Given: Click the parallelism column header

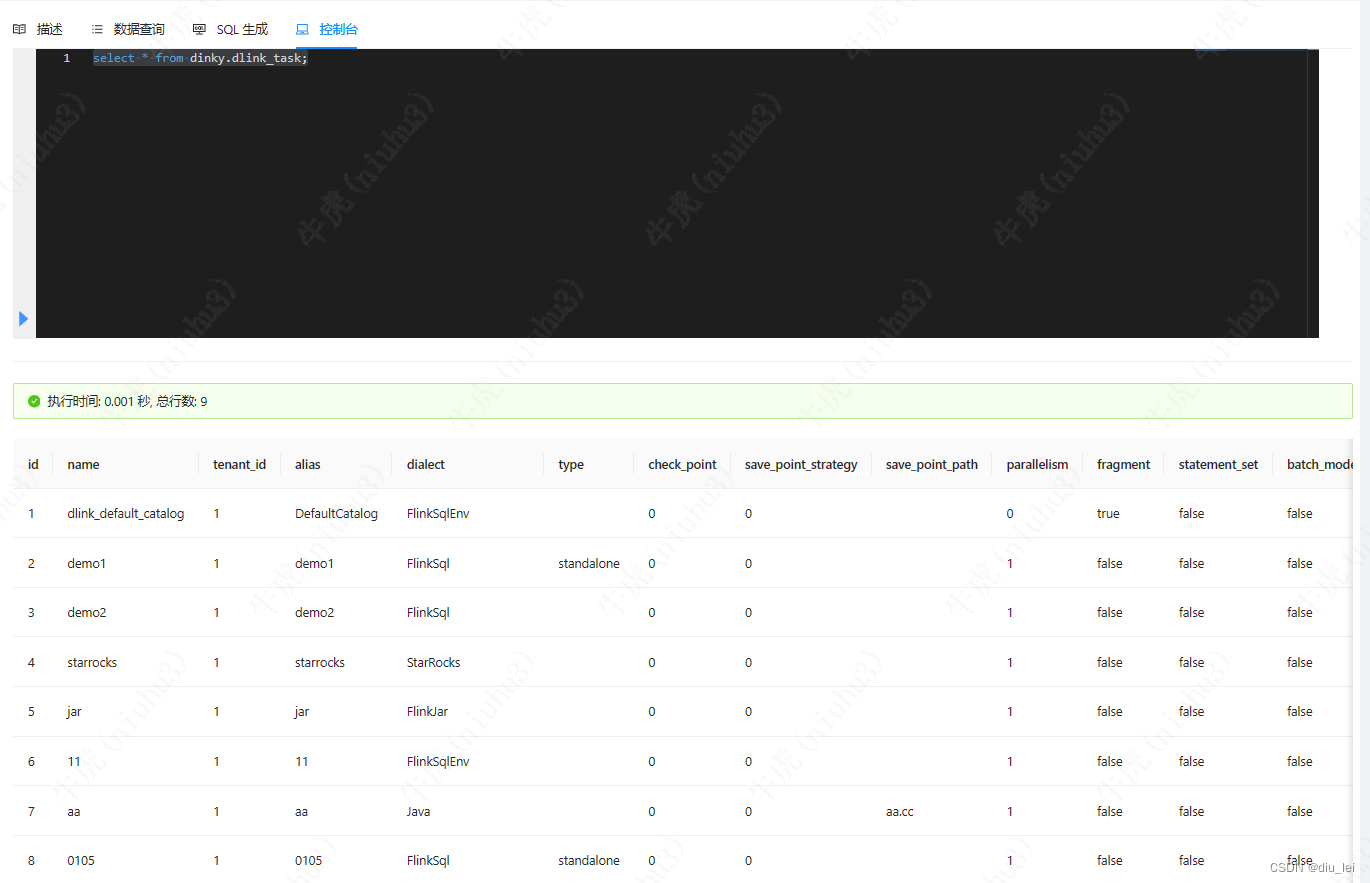Looking at the screenshot, I should pos(1037,464).
